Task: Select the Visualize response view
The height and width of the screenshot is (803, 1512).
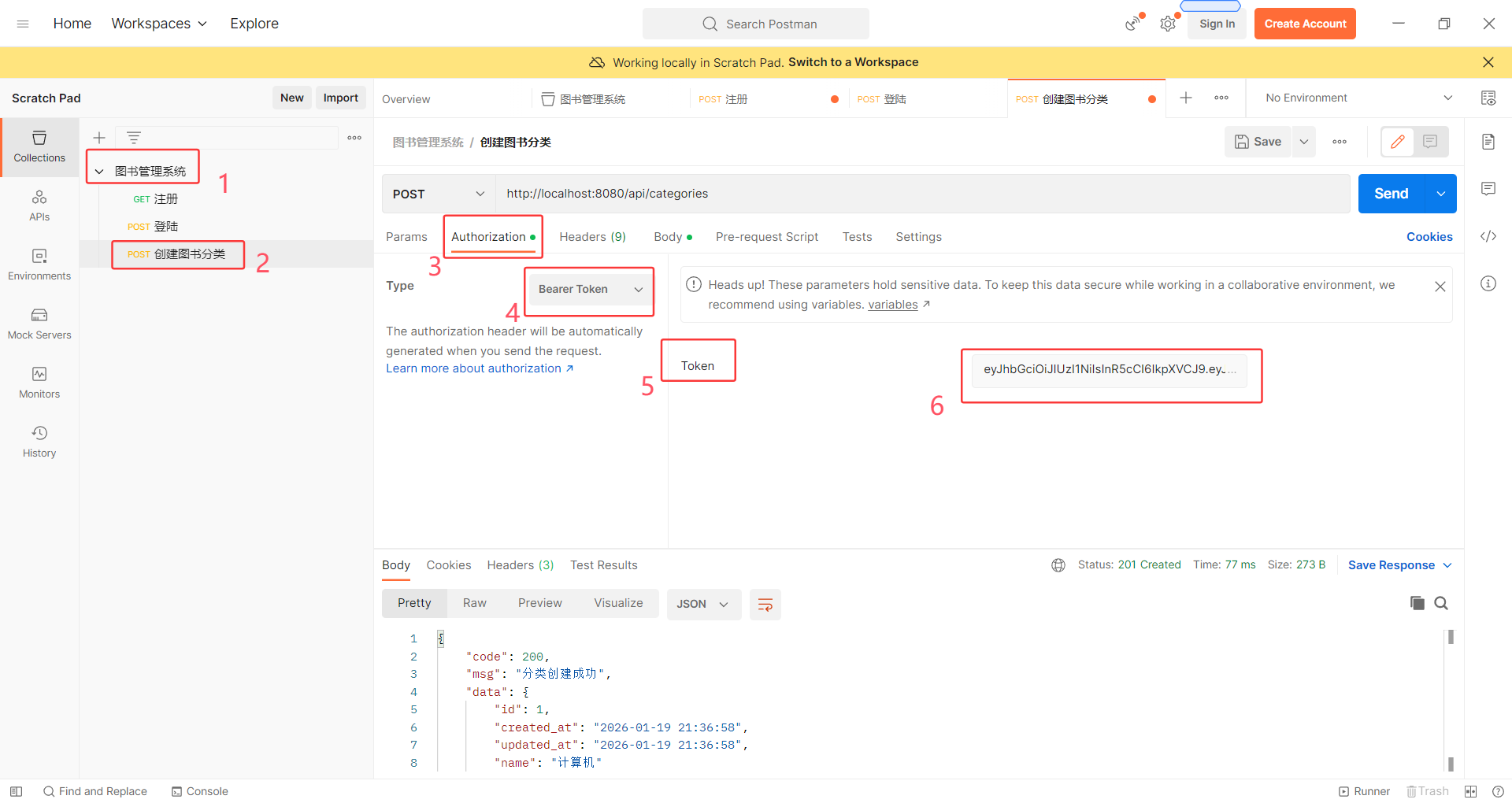Action: click(618, 603)
